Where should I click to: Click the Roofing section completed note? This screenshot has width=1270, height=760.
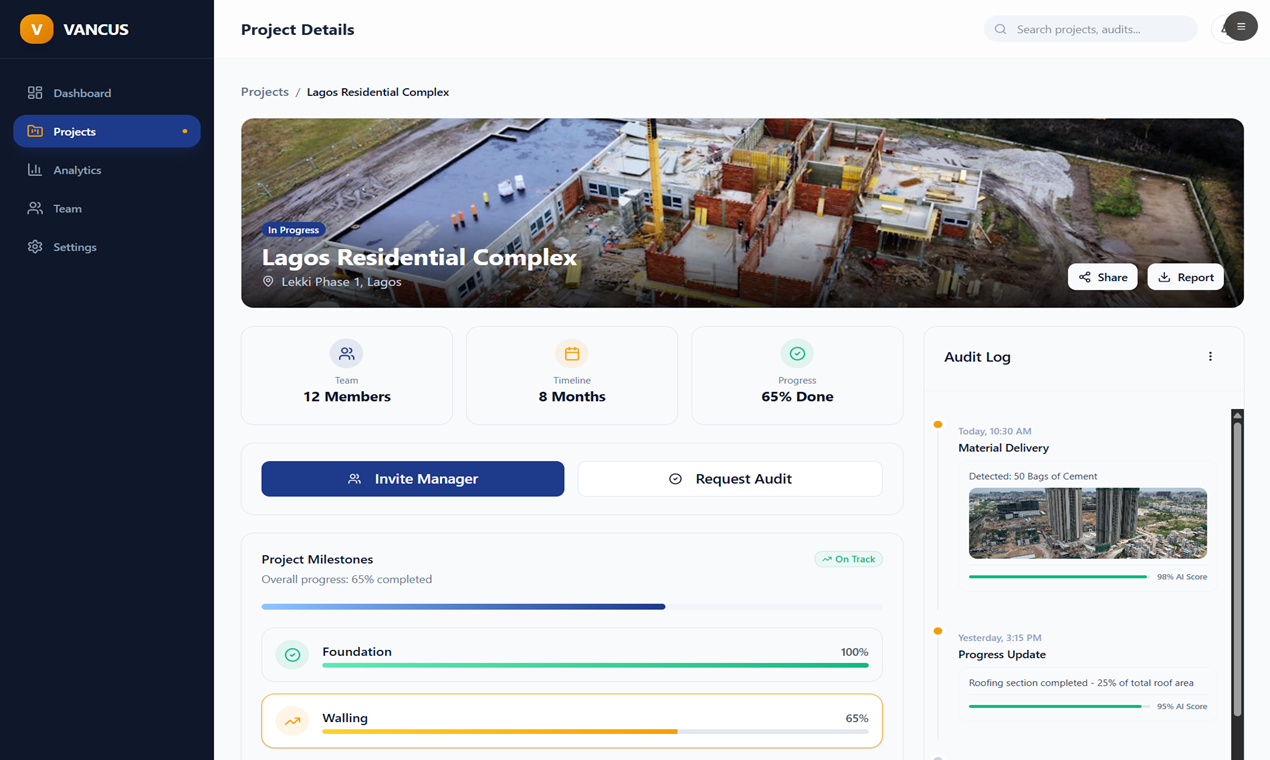pyautogui.click(x=1081, y=683)
